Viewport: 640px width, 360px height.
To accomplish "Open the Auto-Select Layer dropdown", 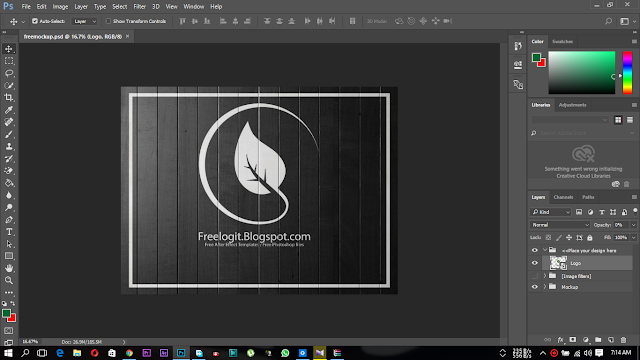I will point(85,21).
